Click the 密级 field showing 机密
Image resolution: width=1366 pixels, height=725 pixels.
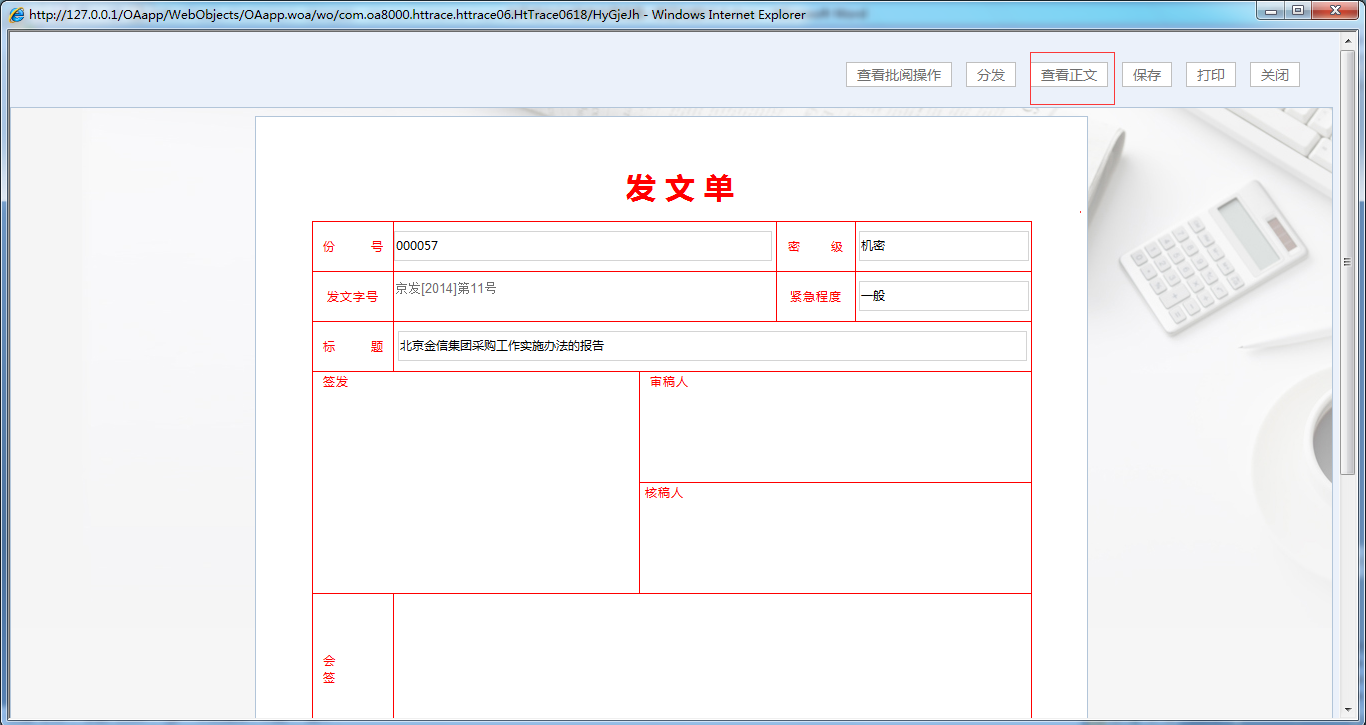pos(941,245)
